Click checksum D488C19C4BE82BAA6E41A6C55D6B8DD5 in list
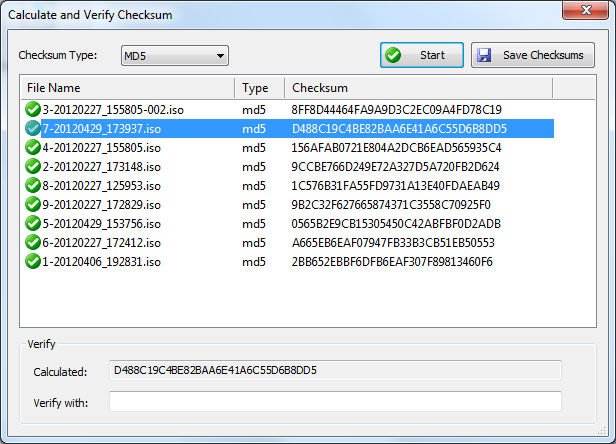This screenshot has height=444, width=616. [x=399, y=128]
